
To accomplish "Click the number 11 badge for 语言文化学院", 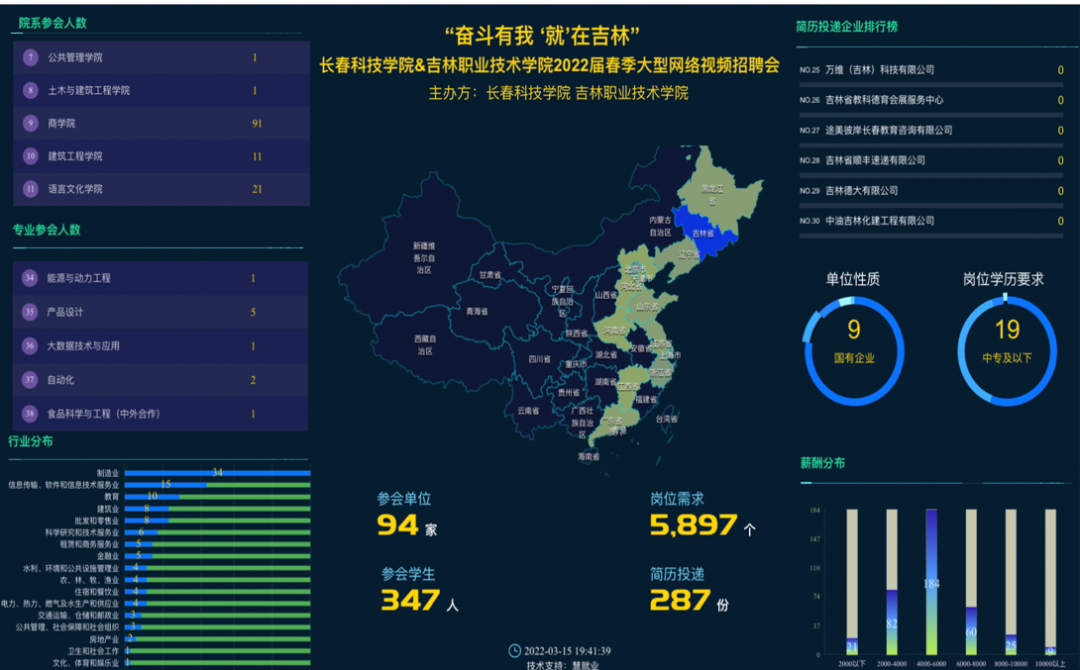I will pos(31,189).
